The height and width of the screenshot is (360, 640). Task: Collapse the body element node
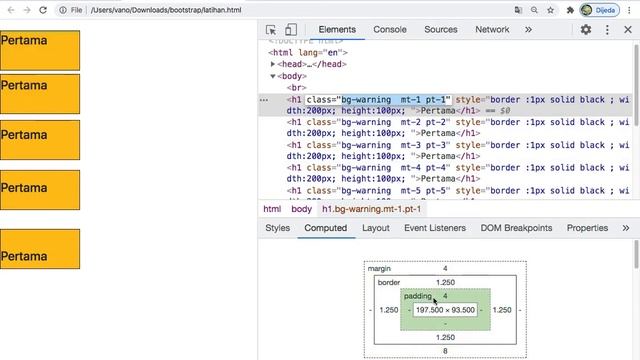click(x=273, y=76)
